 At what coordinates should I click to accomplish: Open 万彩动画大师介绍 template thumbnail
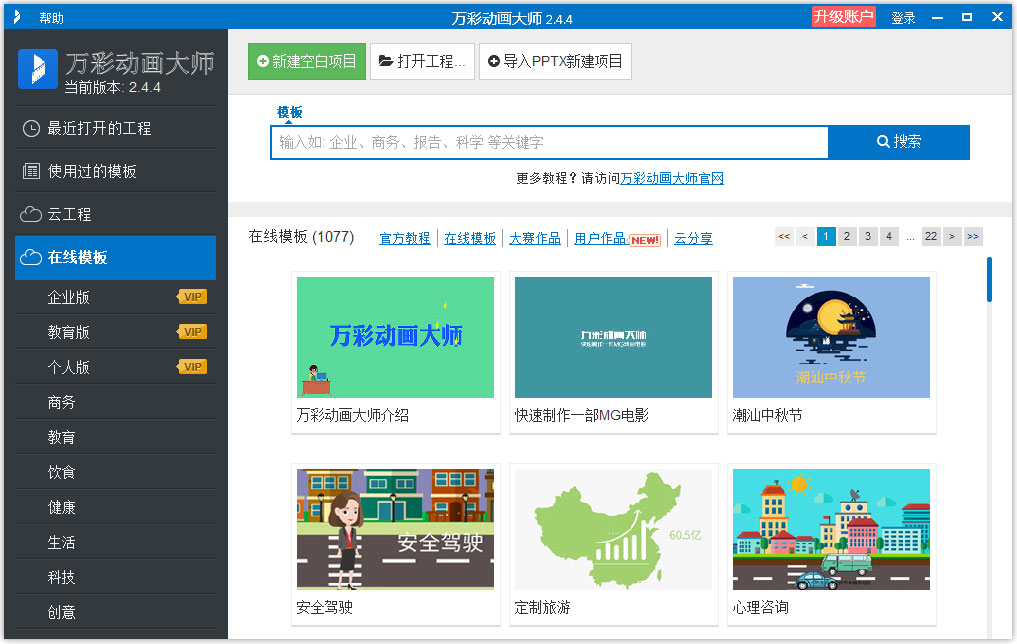point(396,337)
